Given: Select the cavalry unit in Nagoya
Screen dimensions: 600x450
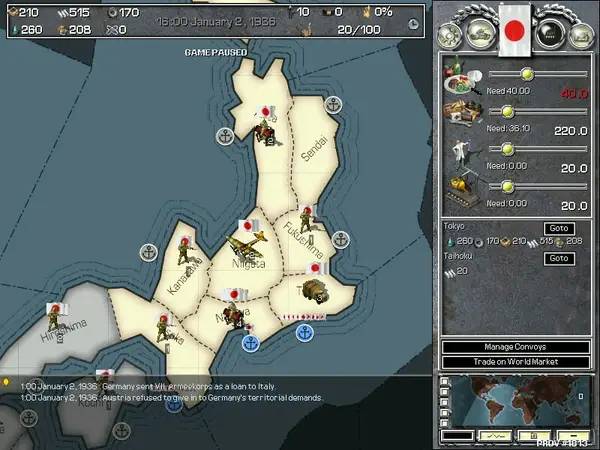Looking at the screenshot, I should tap(236, 314).
